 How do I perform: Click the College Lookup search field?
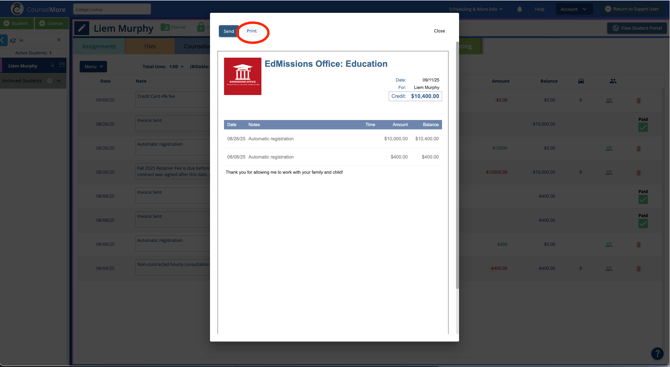[x=112, y=9]
